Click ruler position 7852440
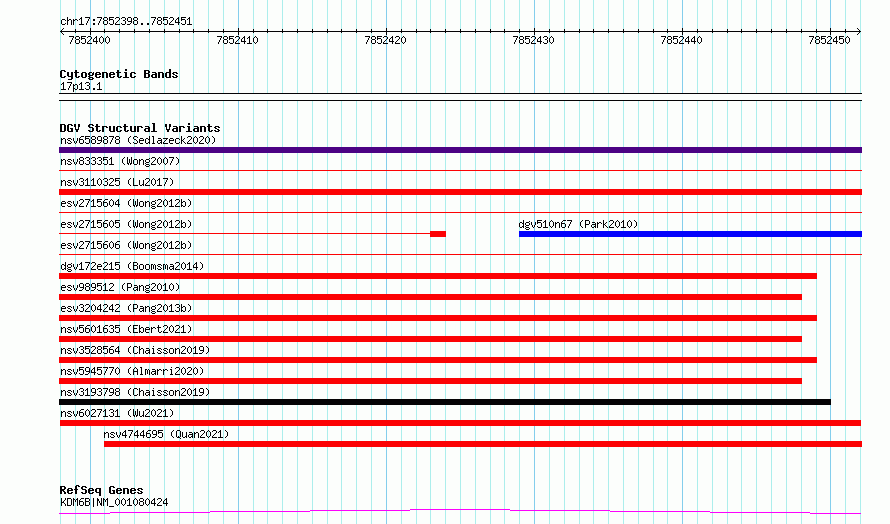The width and height of the screenshot is (890, 524). [682, 40]
